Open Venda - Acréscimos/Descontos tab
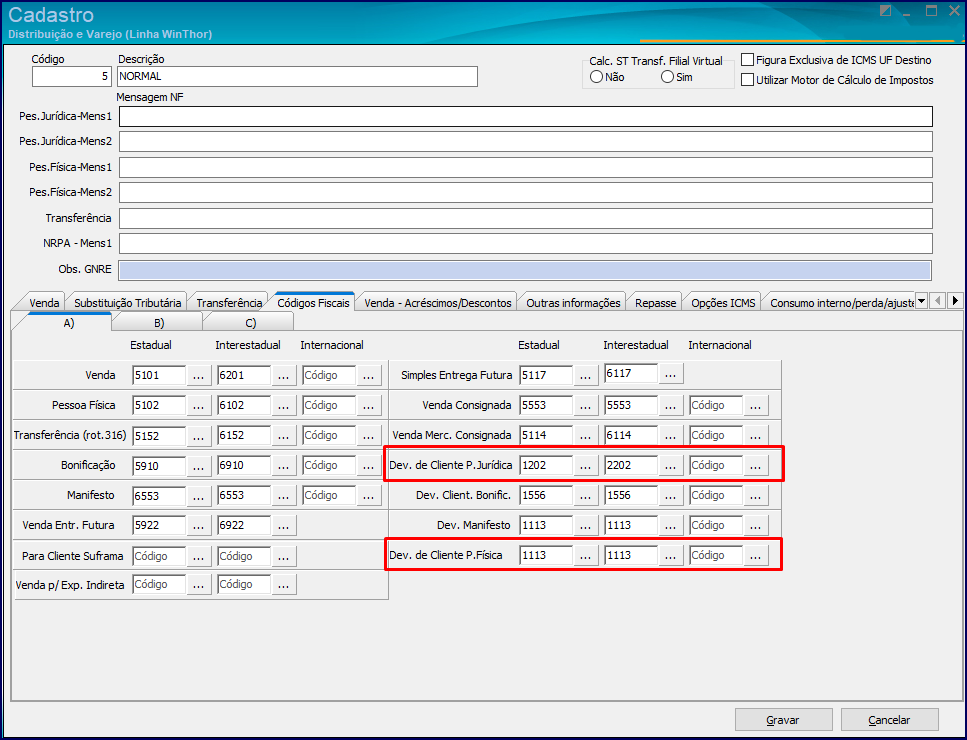Screen dimensions: 967x740 437,303
